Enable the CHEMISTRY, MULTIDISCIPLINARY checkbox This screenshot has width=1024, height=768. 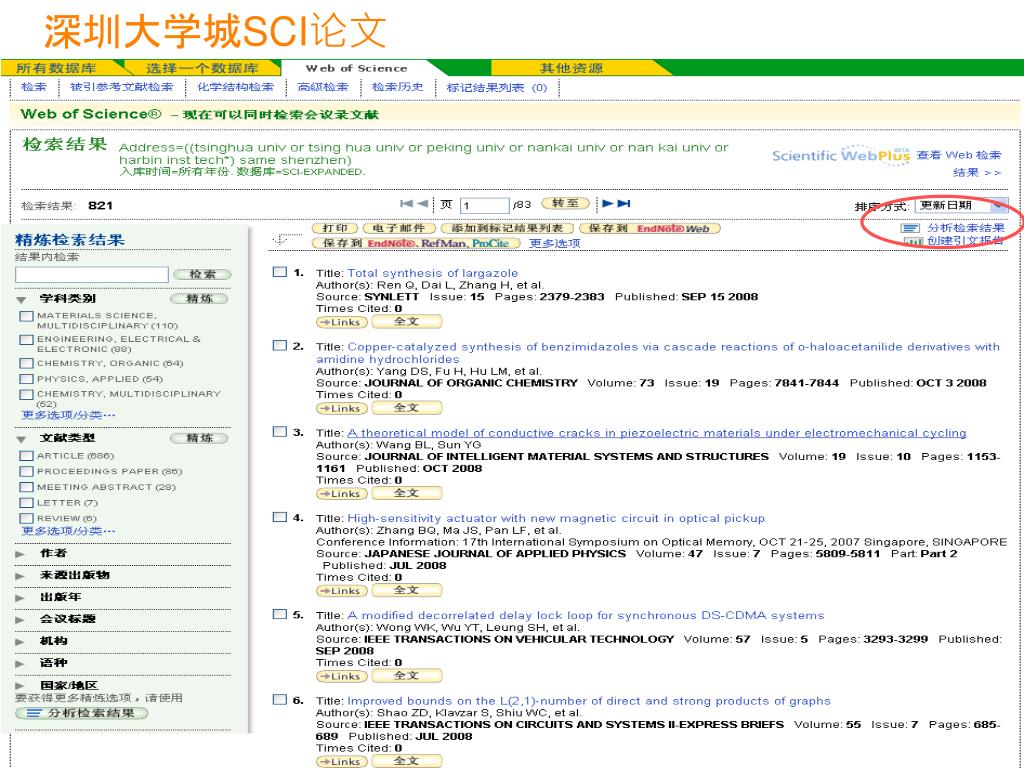pyautogui.click(x=26, y=394)
